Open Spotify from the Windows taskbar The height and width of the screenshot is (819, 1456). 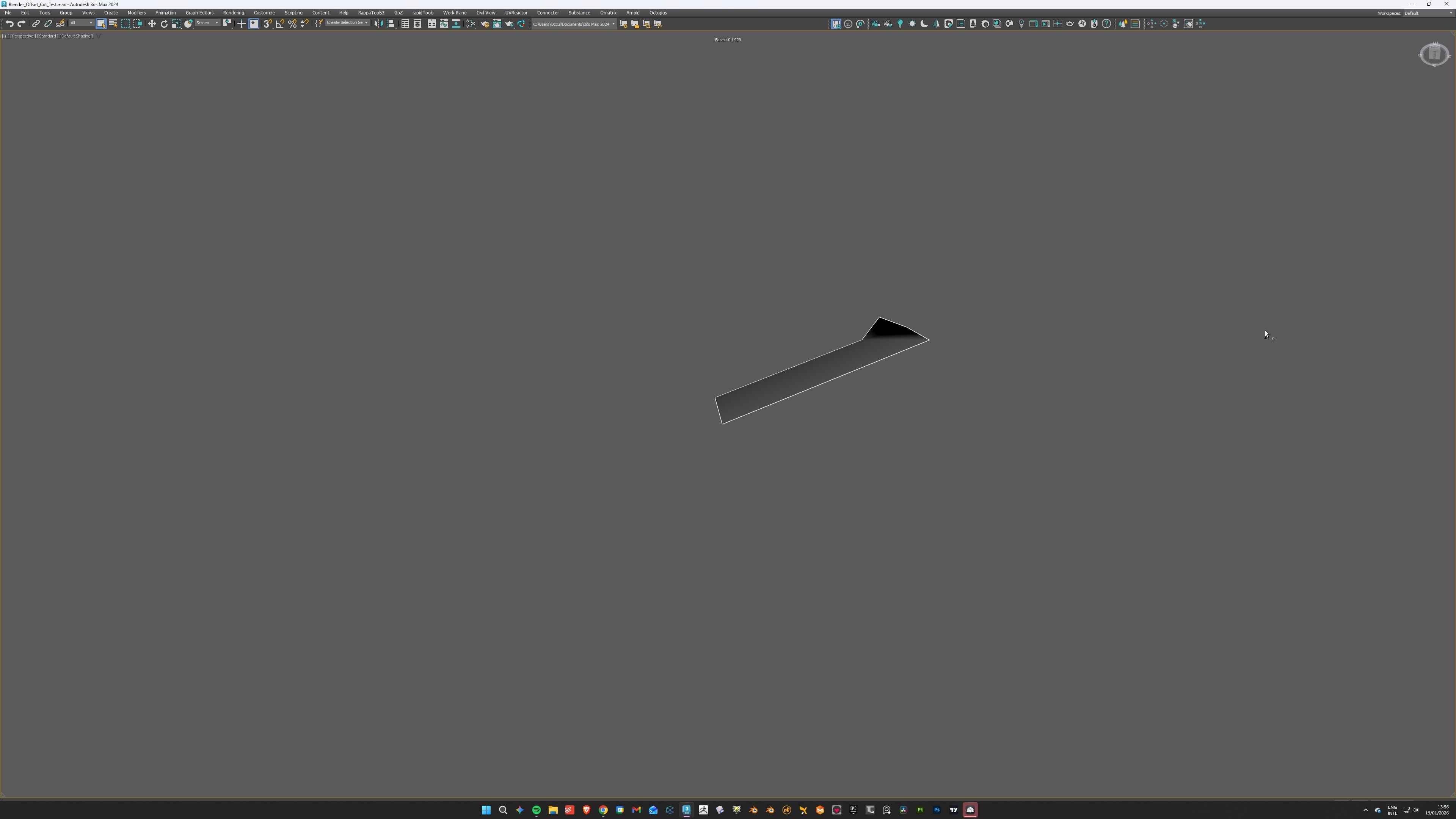(x=536, y=810)
